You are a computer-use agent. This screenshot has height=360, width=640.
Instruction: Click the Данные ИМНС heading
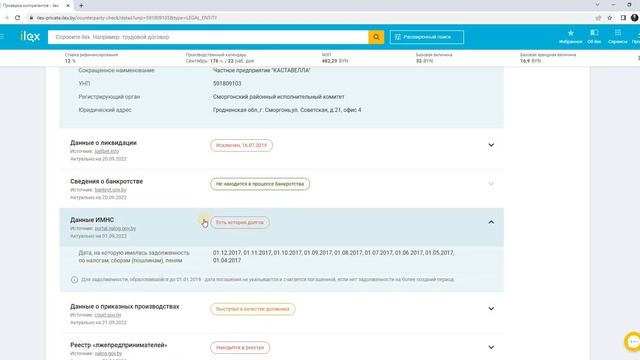(92, 220)
